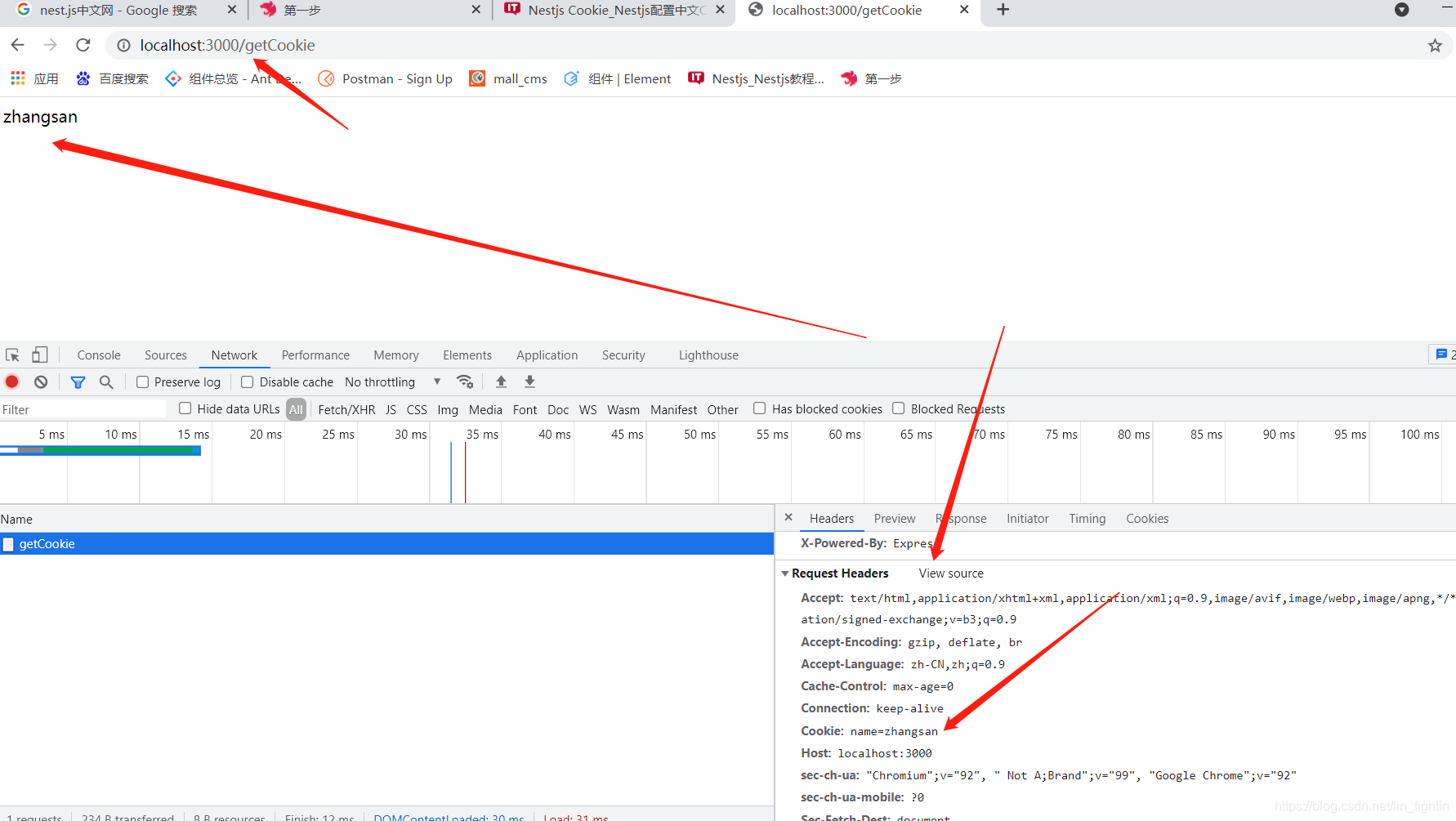Open the Nestjs_Nestjs教程 bookmark
This screenshot has width=1456, height=821.
tap(757, 78)
